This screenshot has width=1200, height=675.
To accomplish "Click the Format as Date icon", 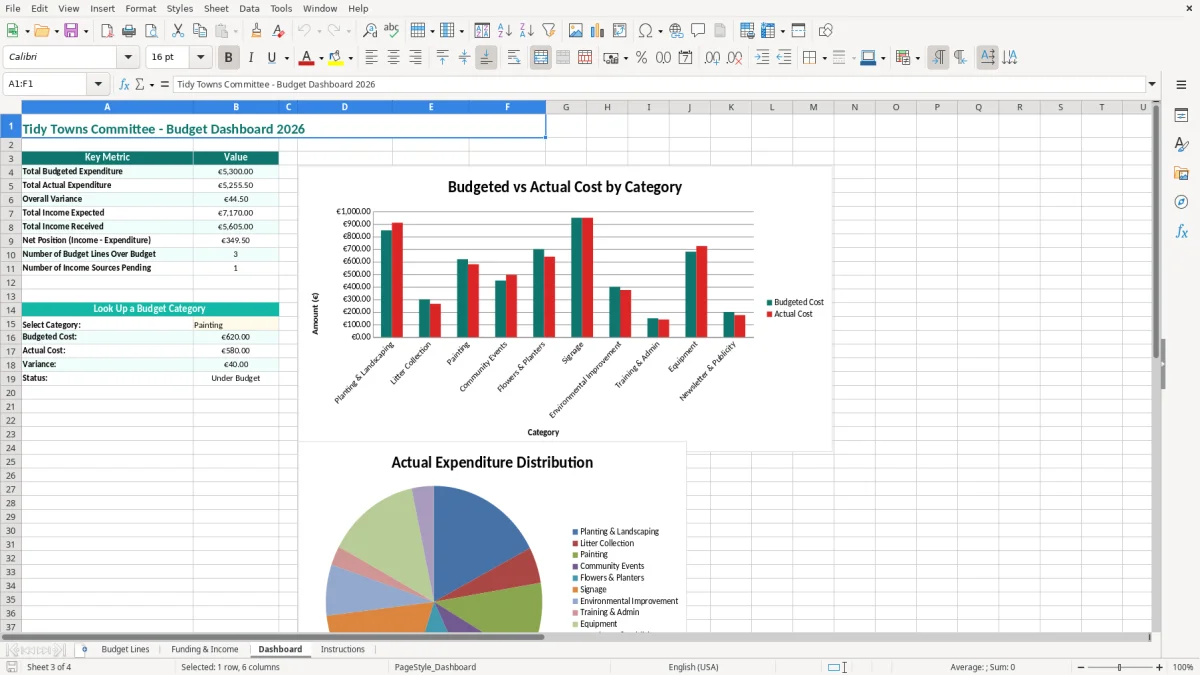I will [x=685, y=58].
